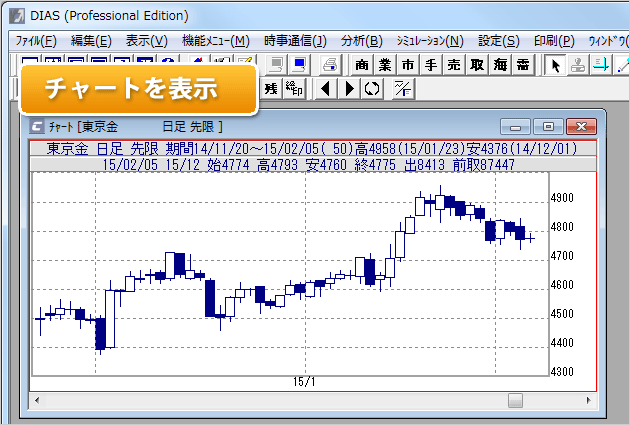The height and width of the screenshot is (425, 630).
Task: Click the 業 toolbar icon
Action: (384, 65)
